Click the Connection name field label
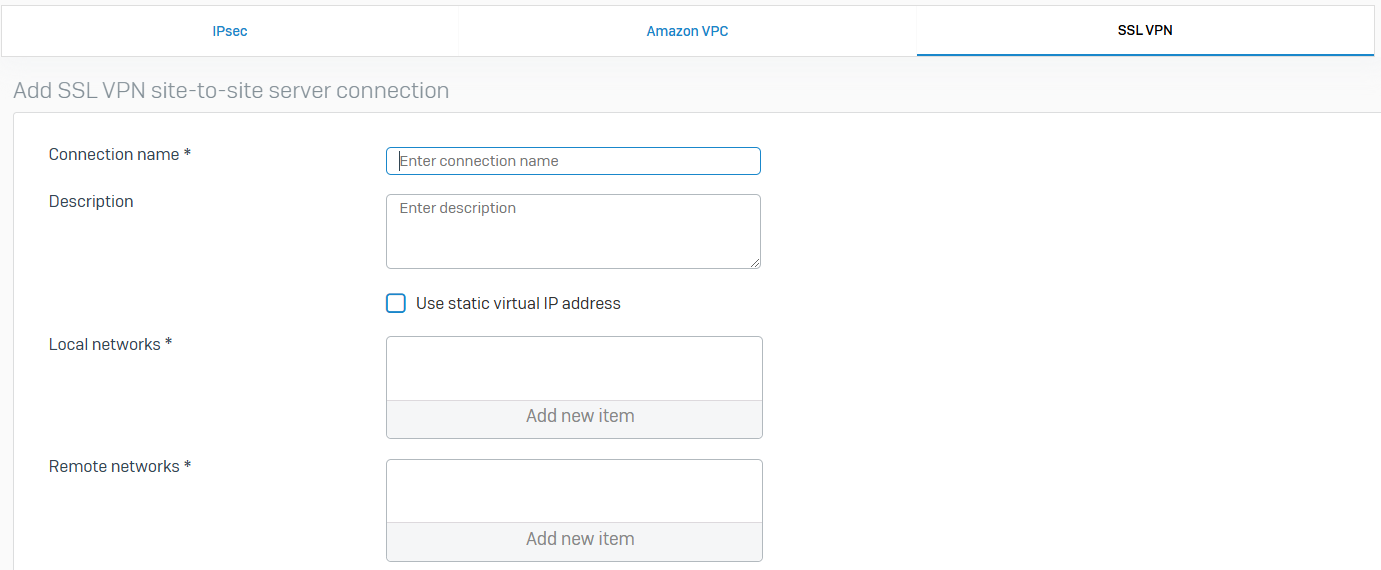1381x570 pixels. pyautogui.click(x=113, y=154)
